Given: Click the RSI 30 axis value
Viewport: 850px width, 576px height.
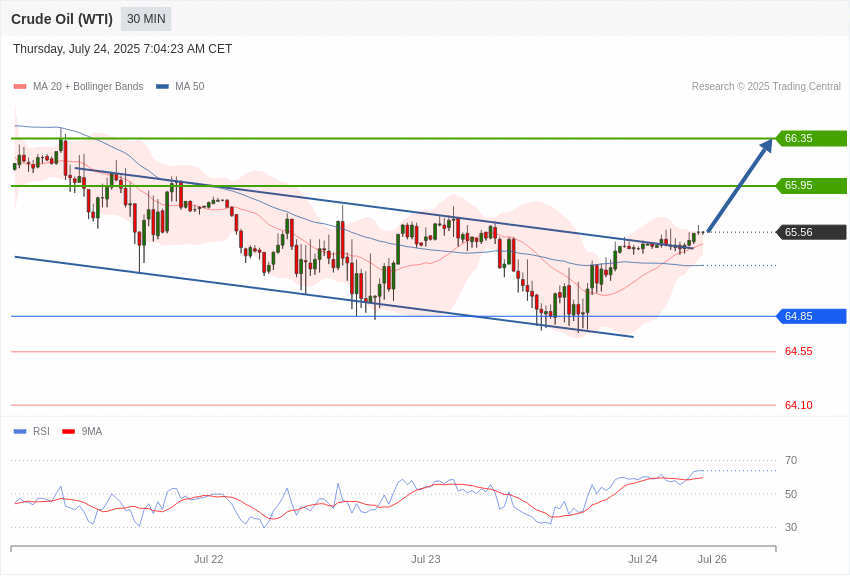Looking at the screenshot, I should (x=791, y=527).
